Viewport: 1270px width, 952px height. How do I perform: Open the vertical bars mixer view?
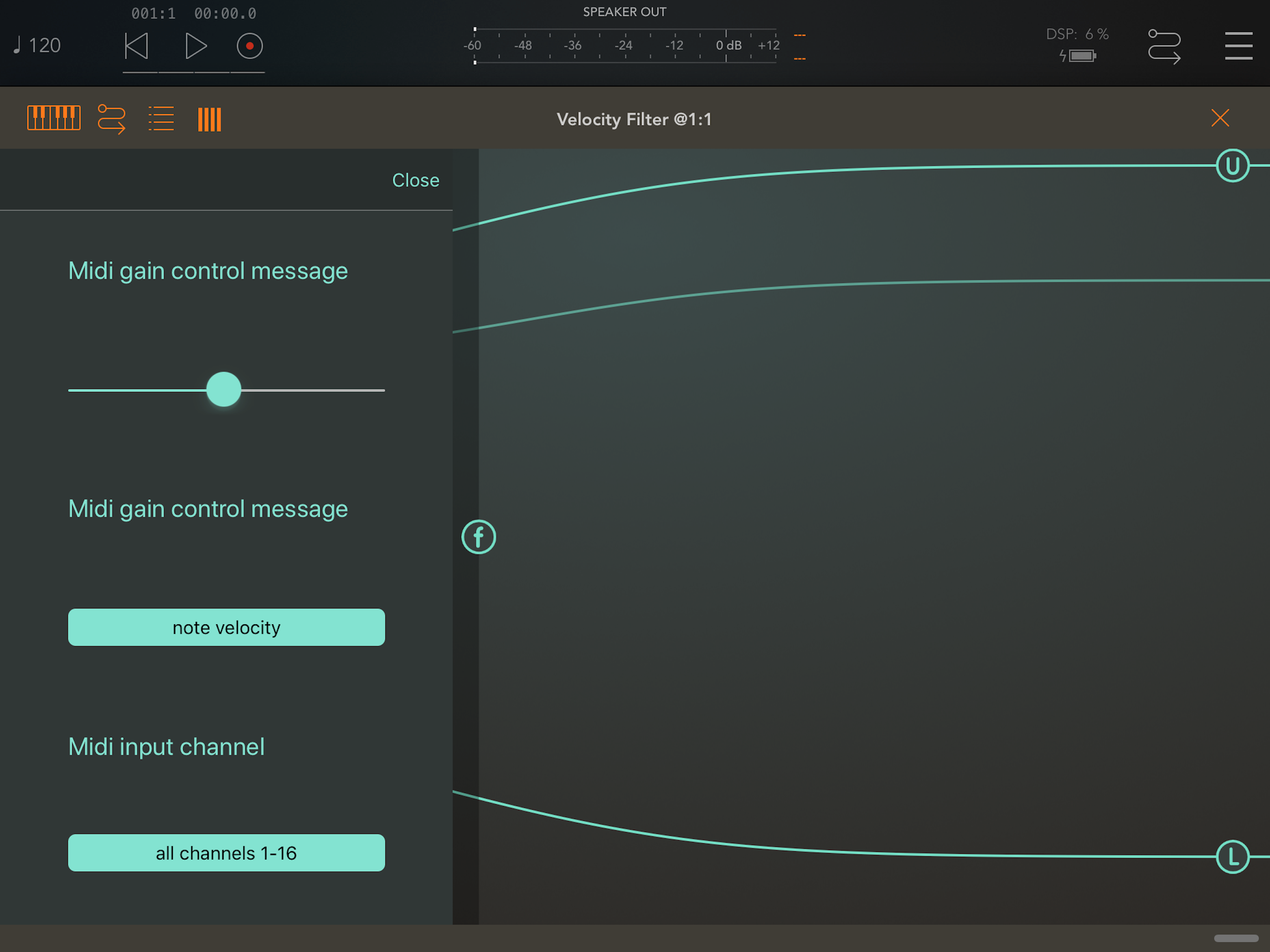click(210, 119)
